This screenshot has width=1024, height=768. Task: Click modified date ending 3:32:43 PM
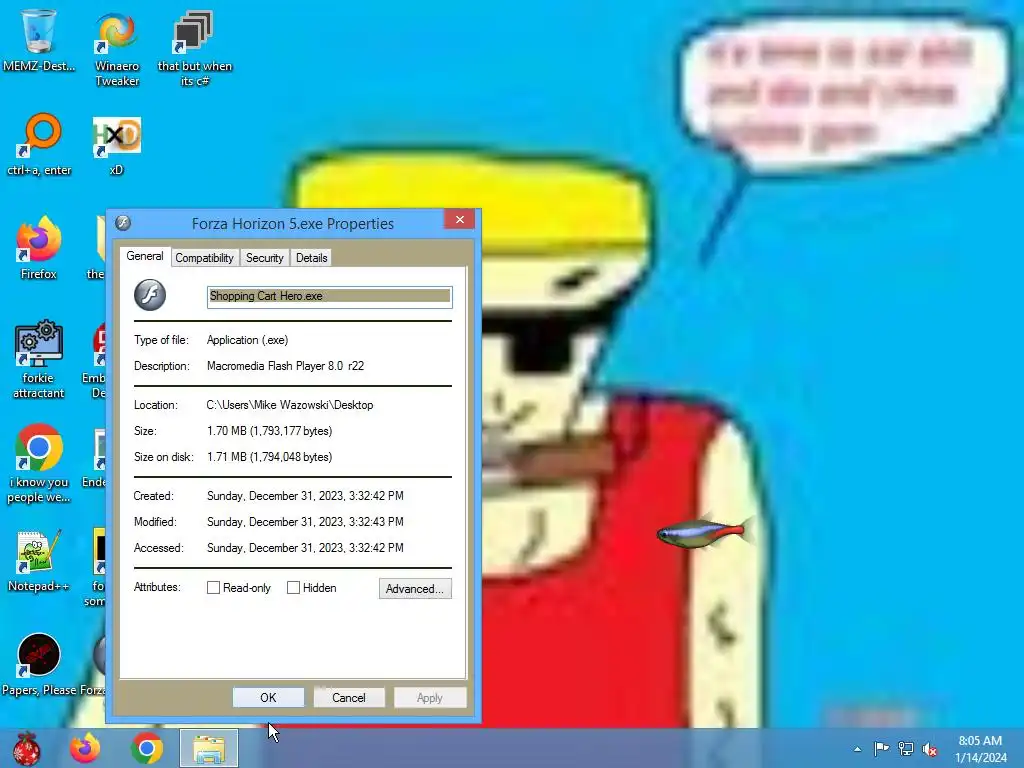pos(305,522)
